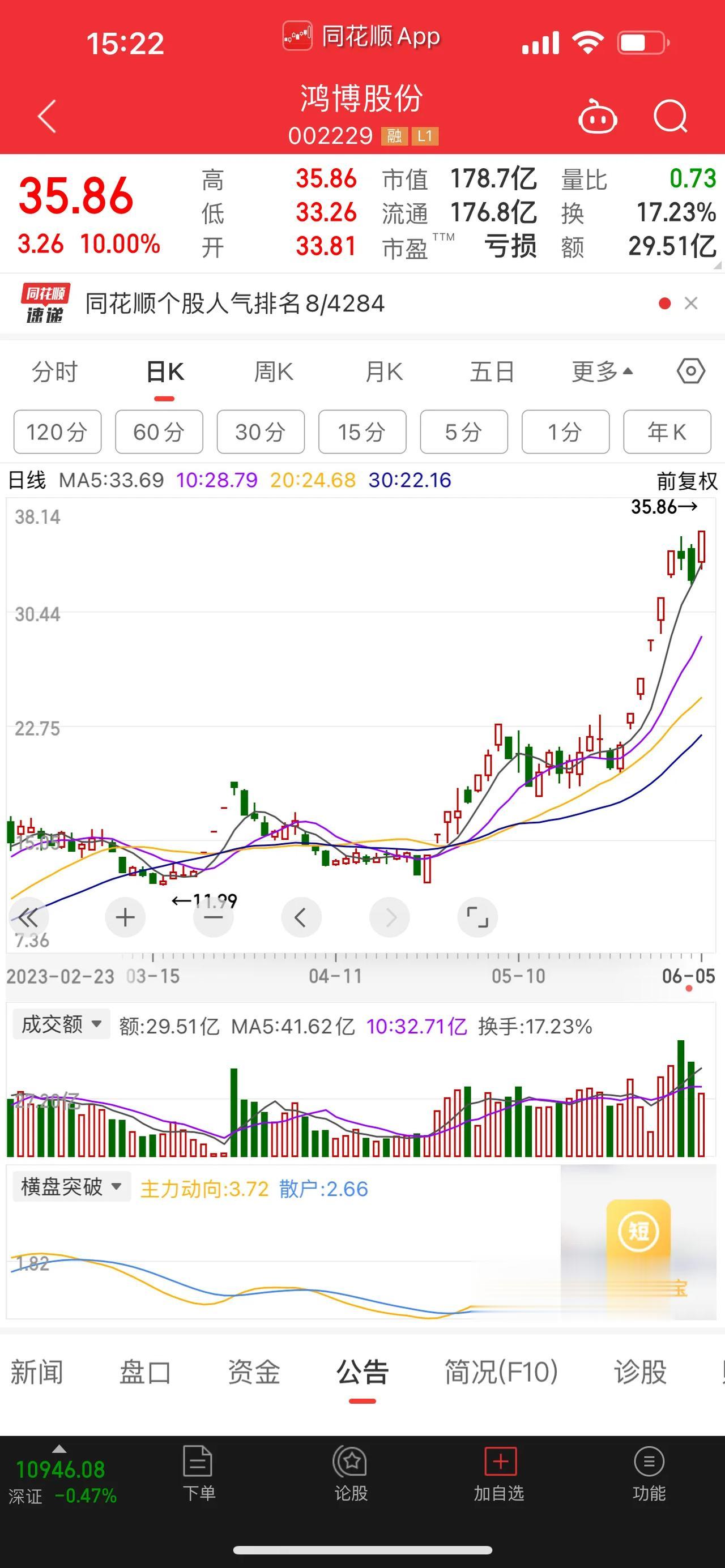Switch to 五日 tab
The width and height of the screenshot is (725, 1568).
coord(492,371)
